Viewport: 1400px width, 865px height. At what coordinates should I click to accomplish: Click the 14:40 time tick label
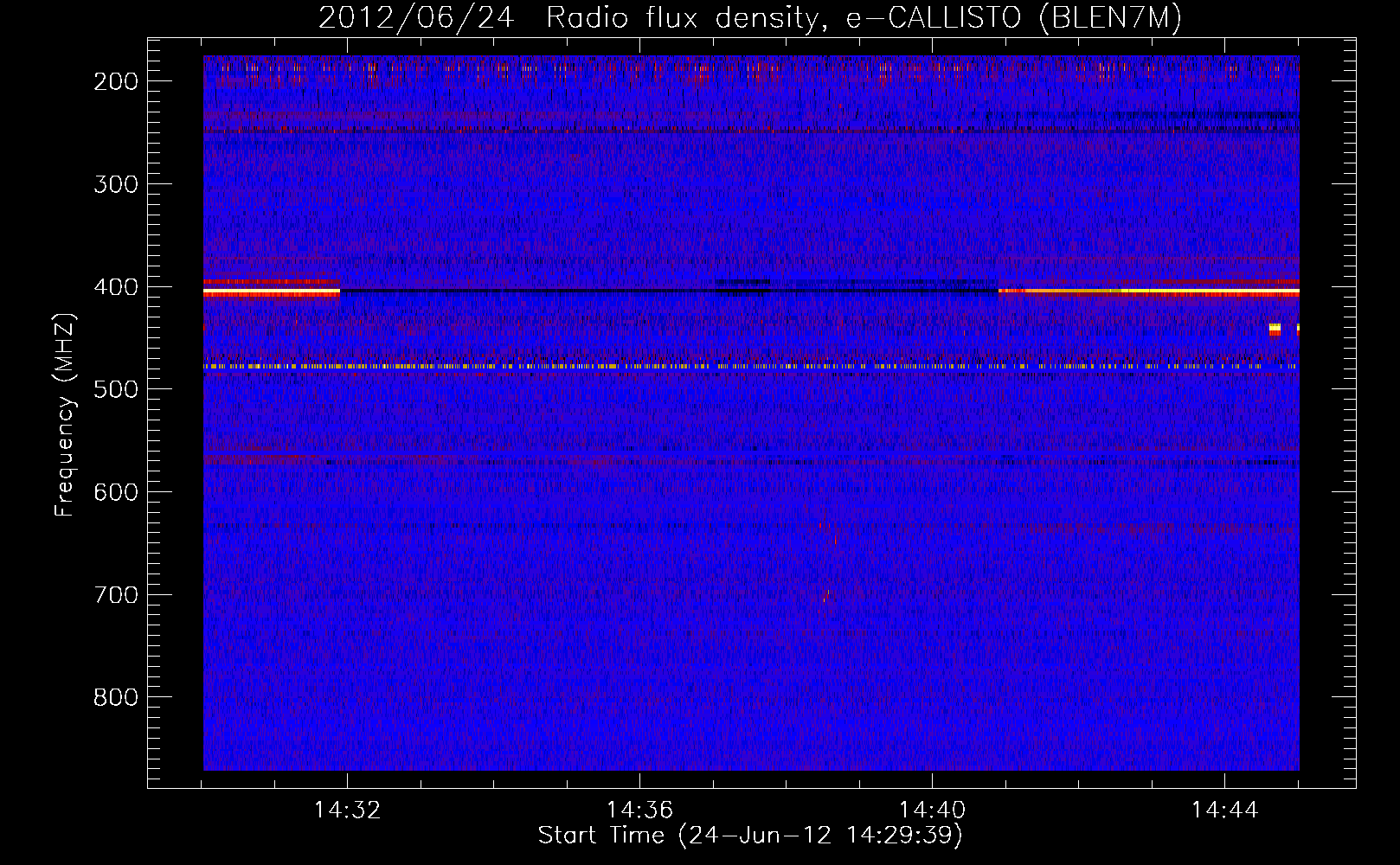click(932, 811)
